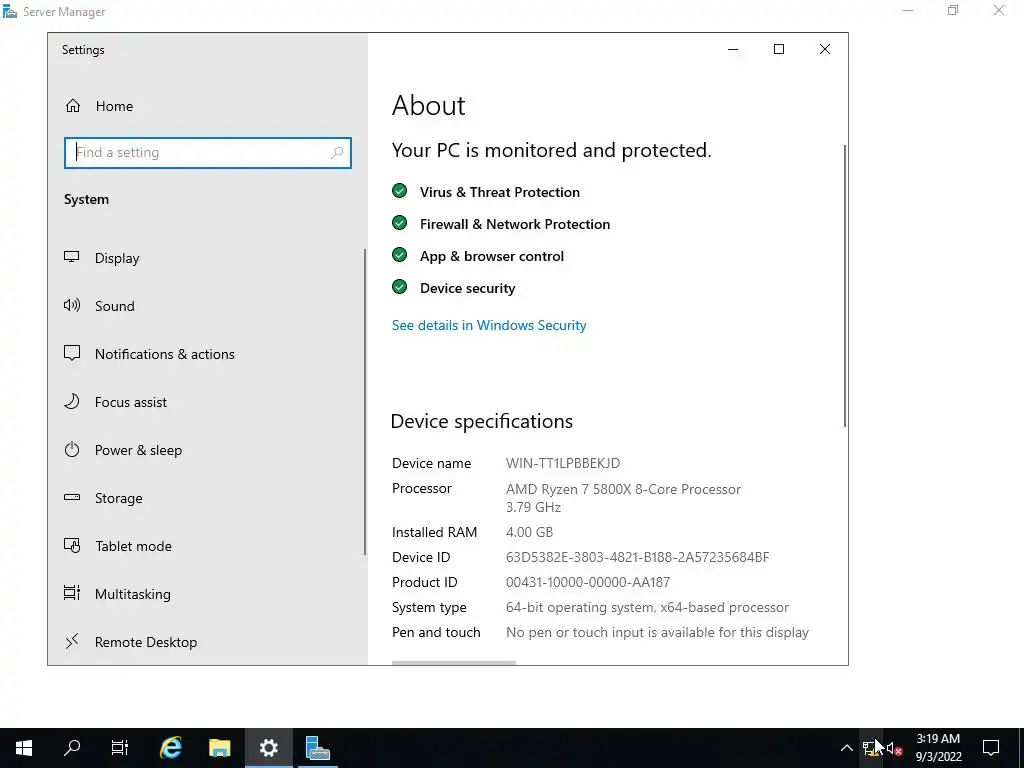Click green check next to Firewall & Network Protection

click(400, 223)
